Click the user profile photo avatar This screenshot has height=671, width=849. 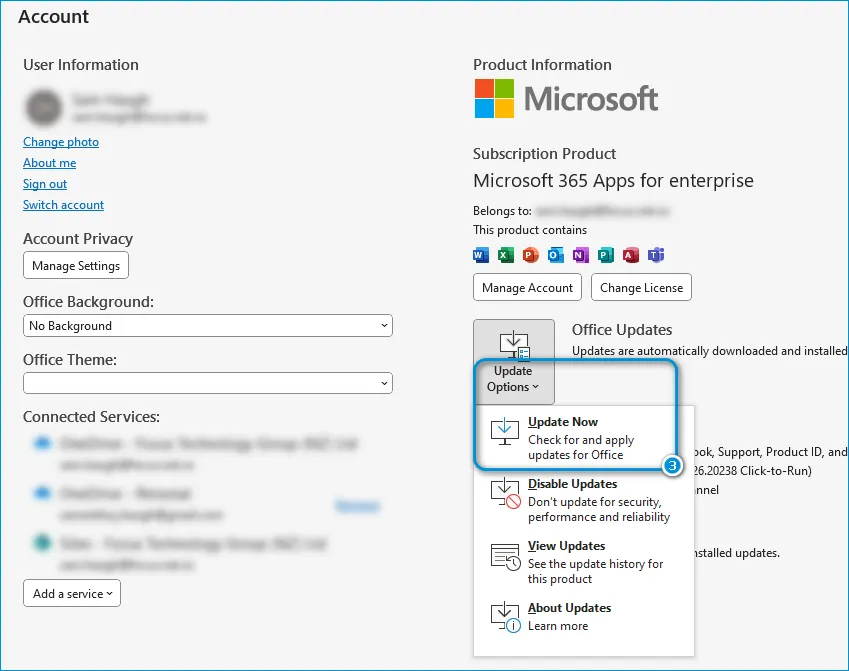coord(43,107)
